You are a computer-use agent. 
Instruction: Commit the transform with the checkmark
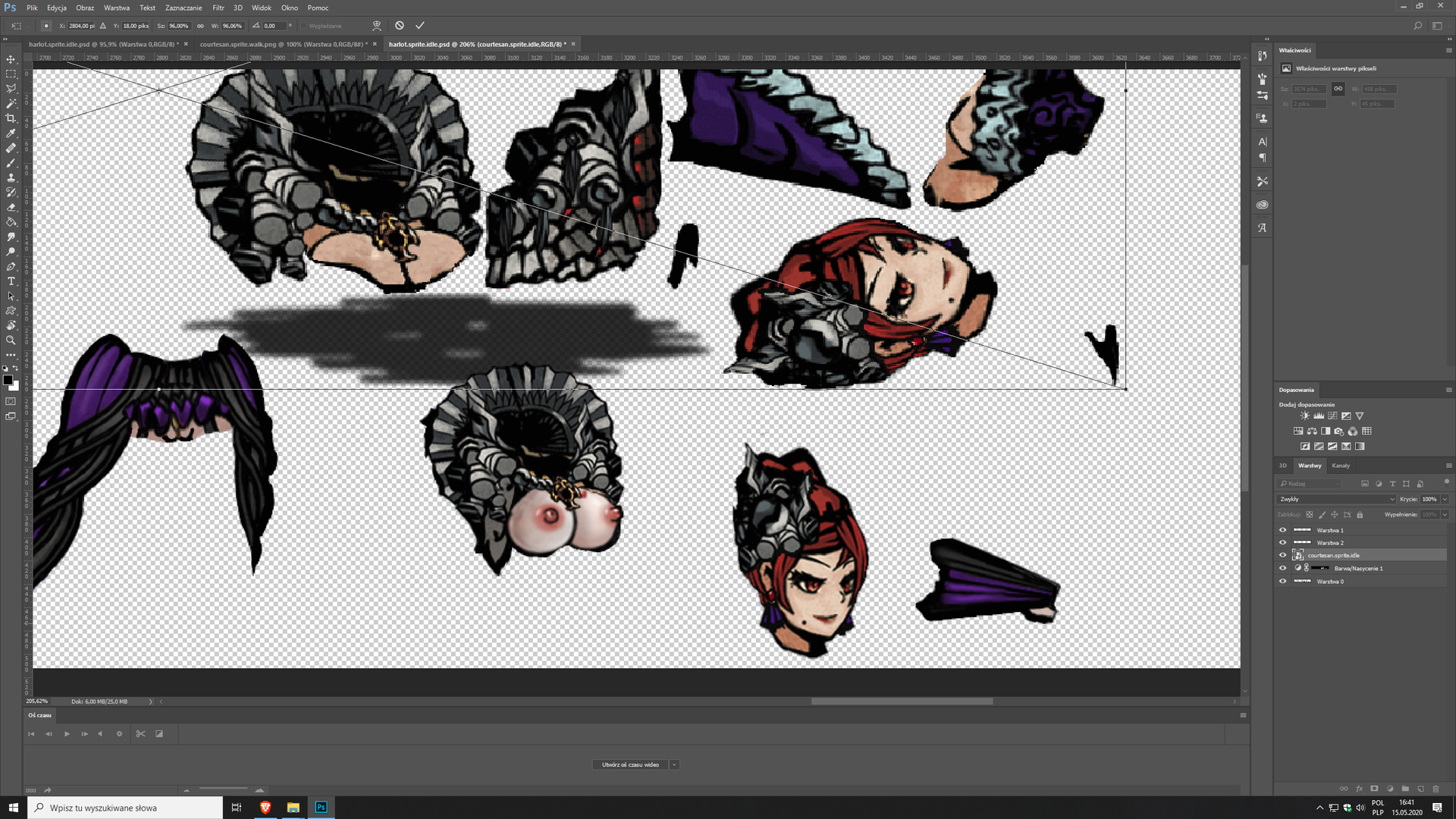coord(419,26)
